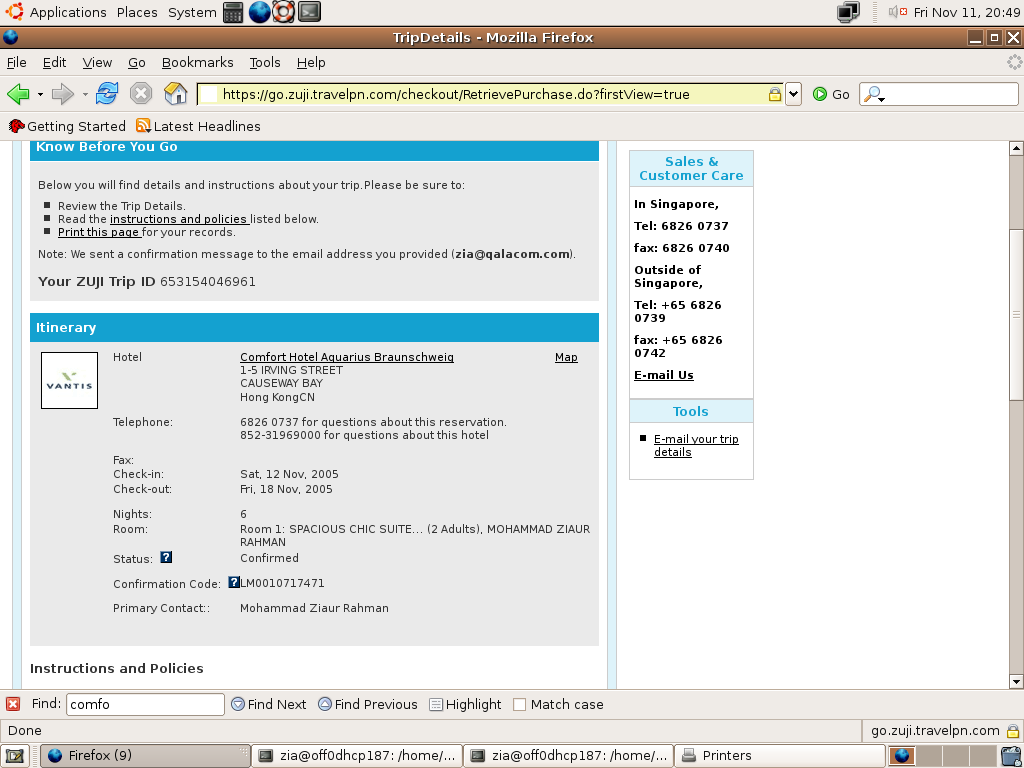The width and height of the screenshot is (1024, 768).
Task: Click the Reload page icon
Action: coord(106,94)
